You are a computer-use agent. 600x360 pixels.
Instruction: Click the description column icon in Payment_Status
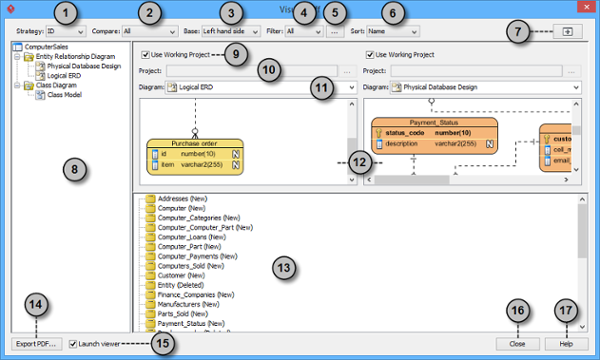click(x=379, y=144)
